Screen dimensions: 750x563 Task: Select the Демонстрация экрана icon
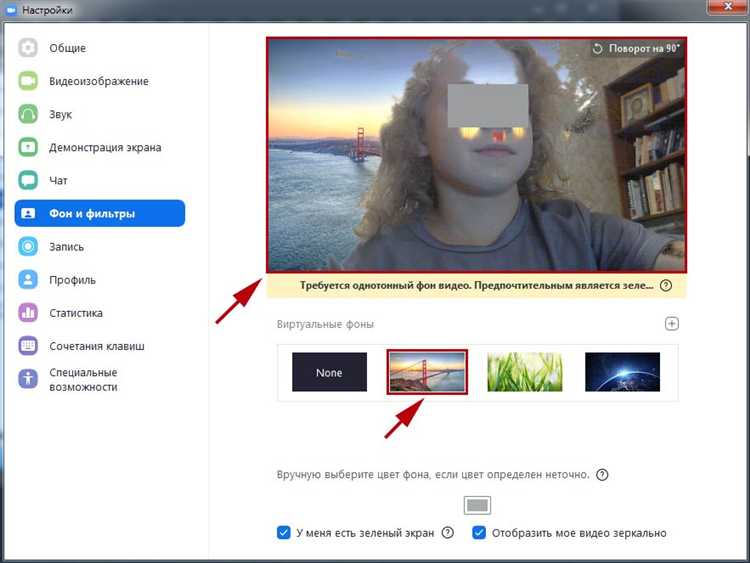pyautogui.click(x=28, y=147)
